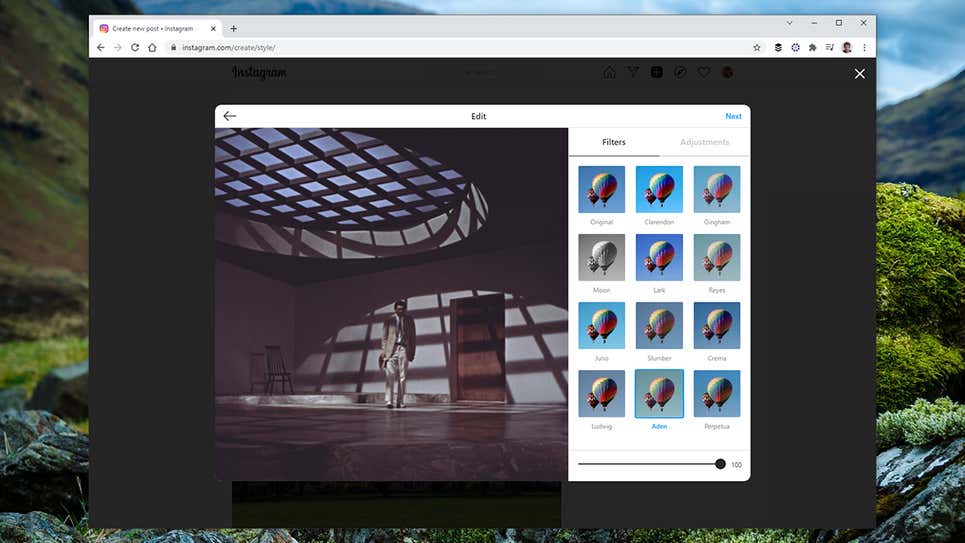Apply the Juno filter
Image resolution: width=965 pixels, height=543 pixels.
[601, 325]
